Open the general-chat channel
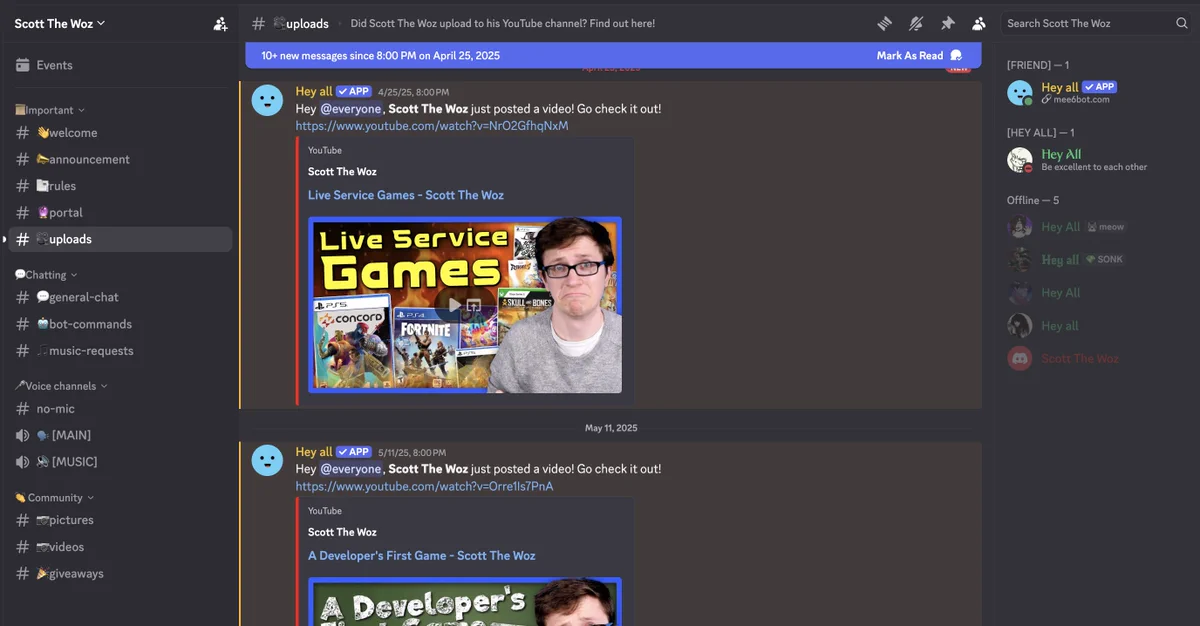 click(x=120, y=297)
